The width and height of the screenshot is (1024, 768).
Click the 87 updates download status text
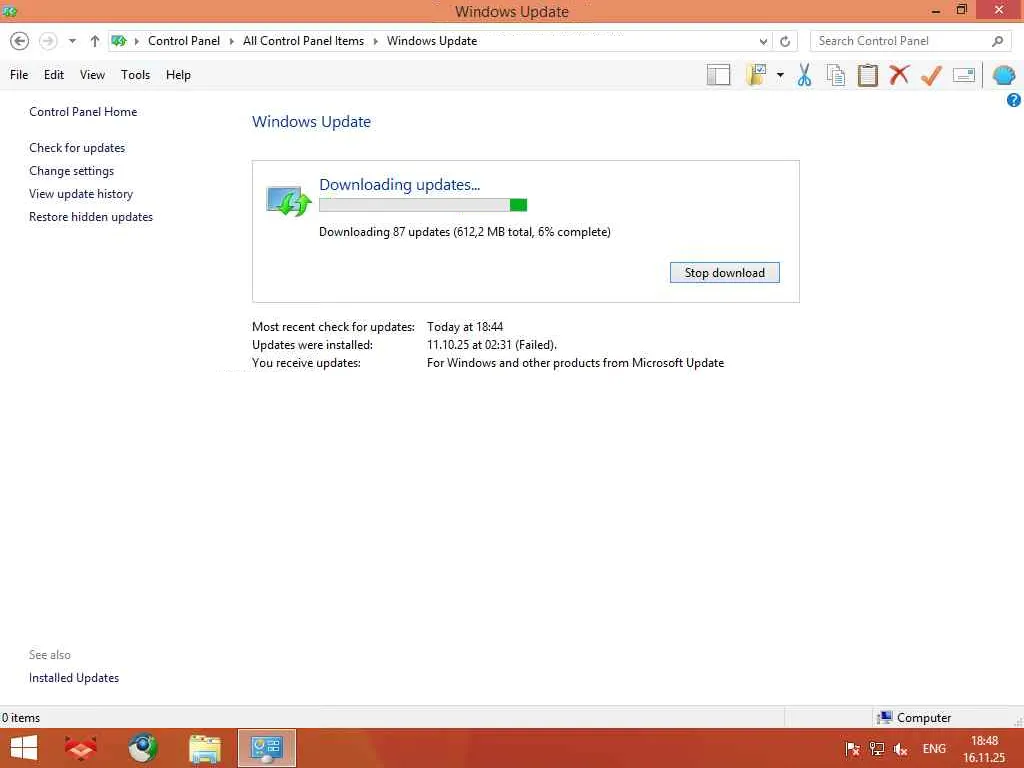[x=465, y=232]
